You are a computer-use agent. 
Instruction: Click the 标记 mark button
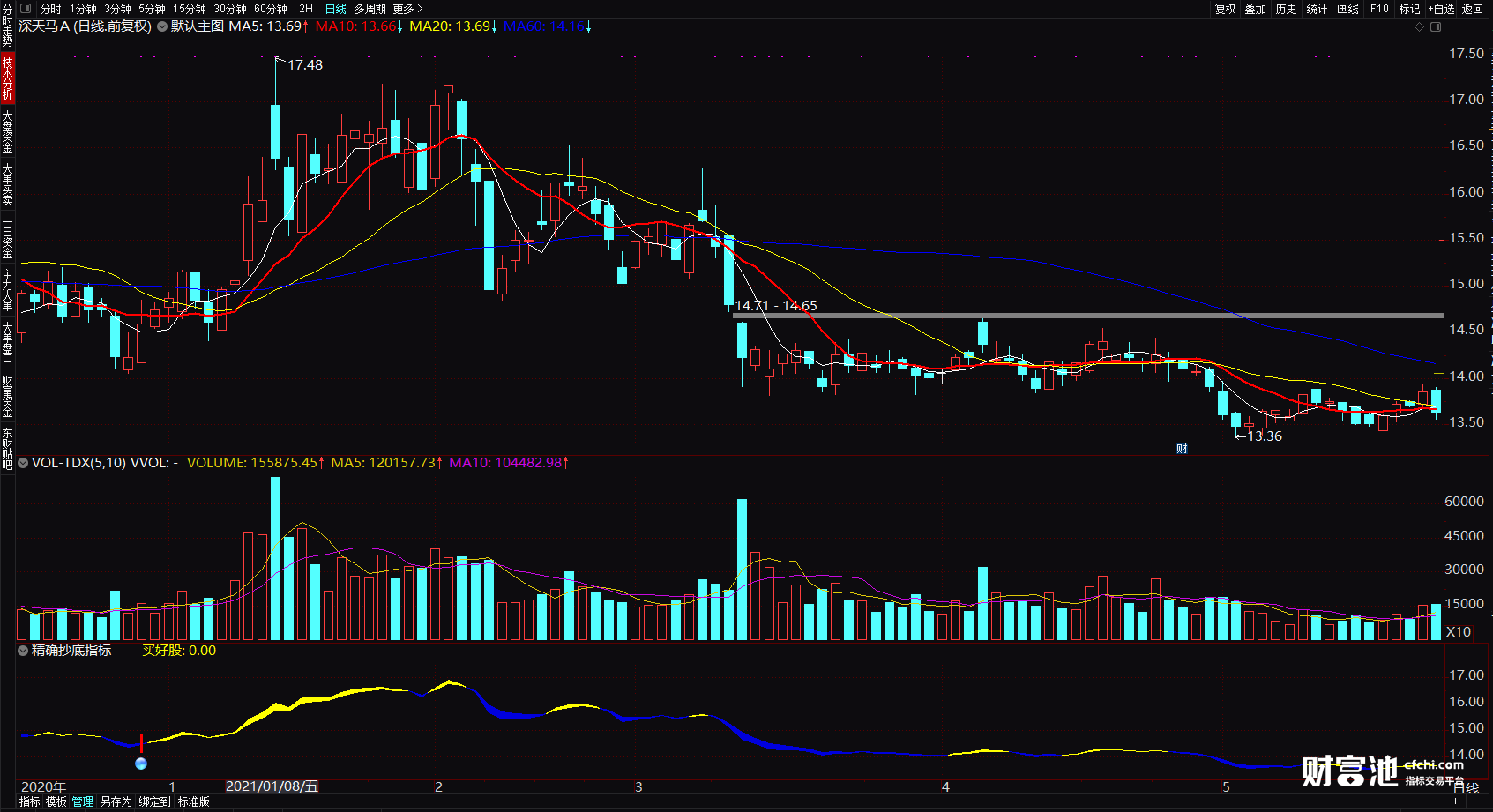(1409, 9)
